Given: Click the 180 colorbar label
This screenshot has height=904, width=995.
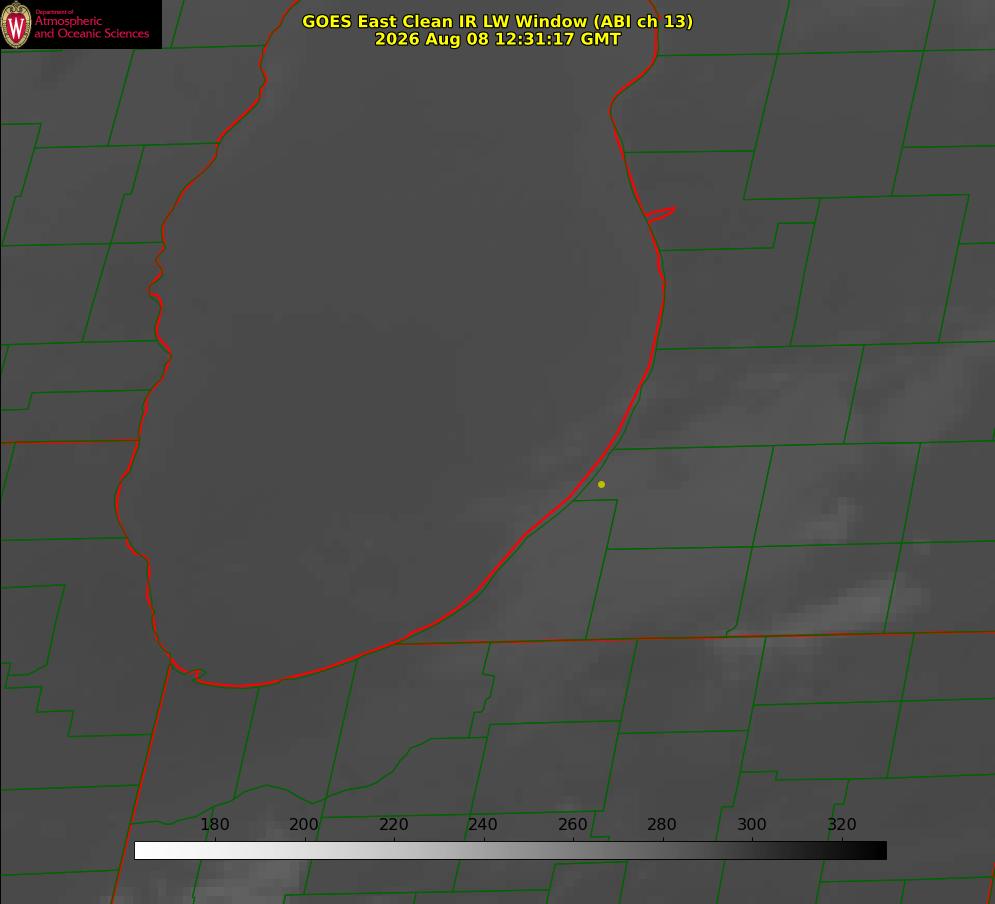Looking at the screenshot, I should click(x=214, y=824).
